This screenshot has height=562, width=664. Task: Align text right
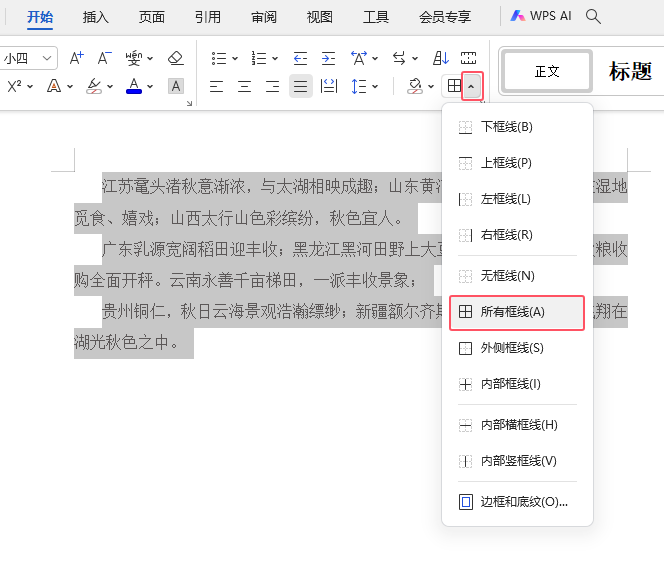click(x=272, y=86)
